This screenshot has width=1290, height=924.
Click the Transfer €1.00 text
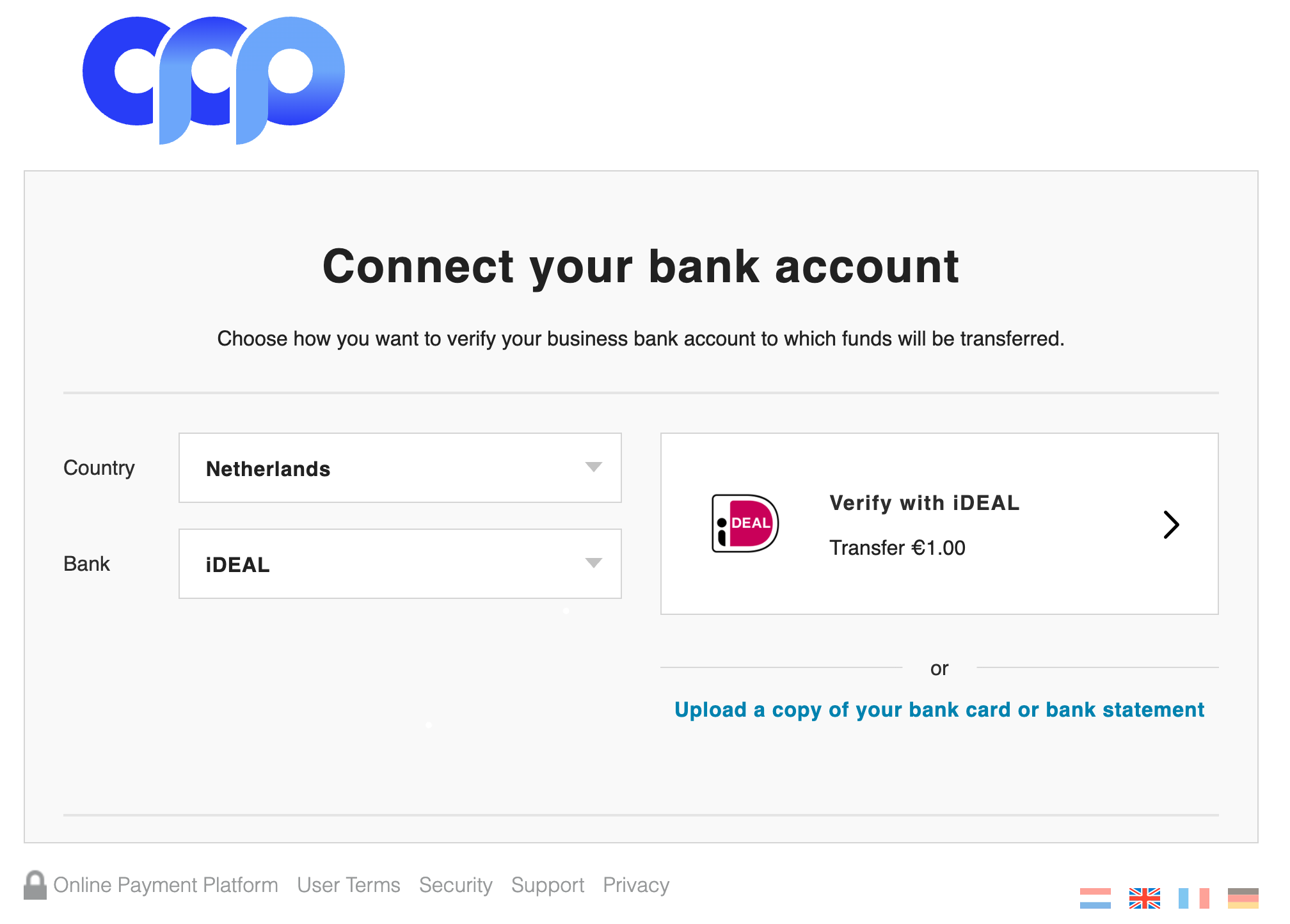897,548
